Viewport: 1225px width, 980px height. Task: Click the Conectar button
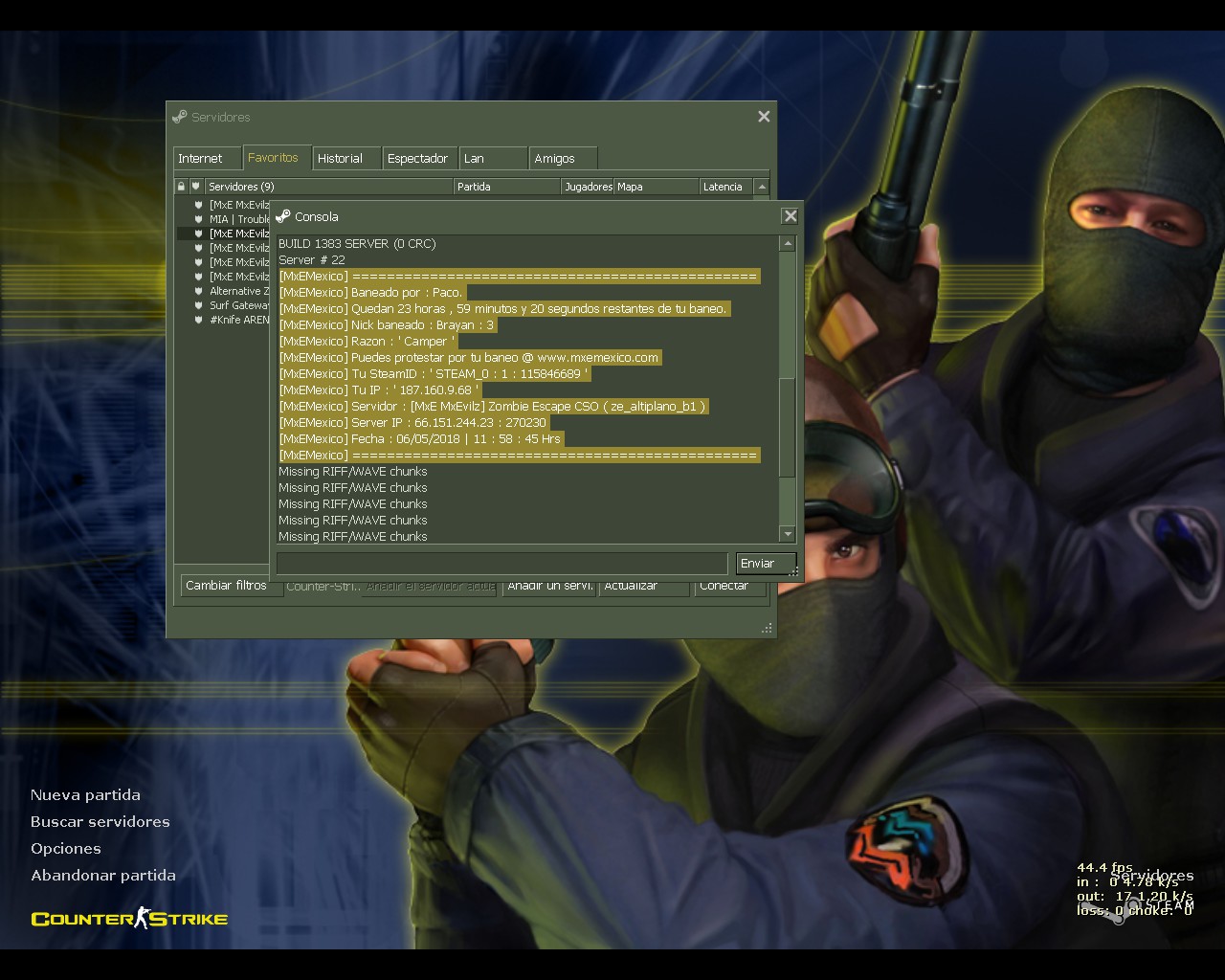coord(730,587)
